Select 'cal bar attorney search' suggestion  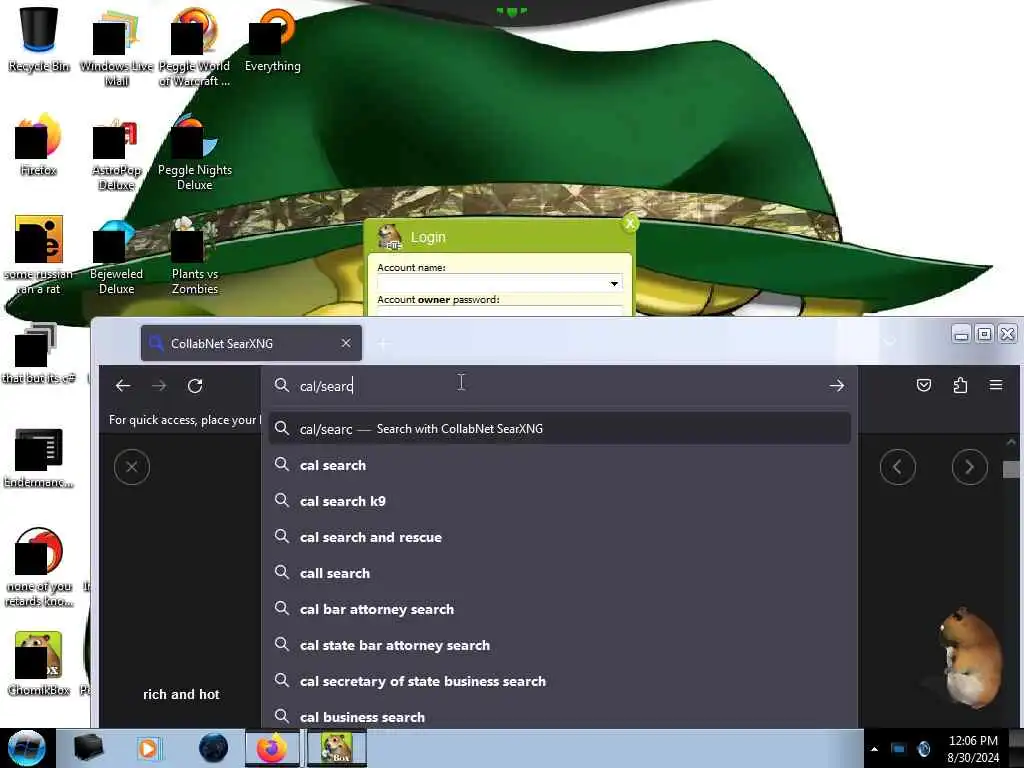(x=560, y=609)
